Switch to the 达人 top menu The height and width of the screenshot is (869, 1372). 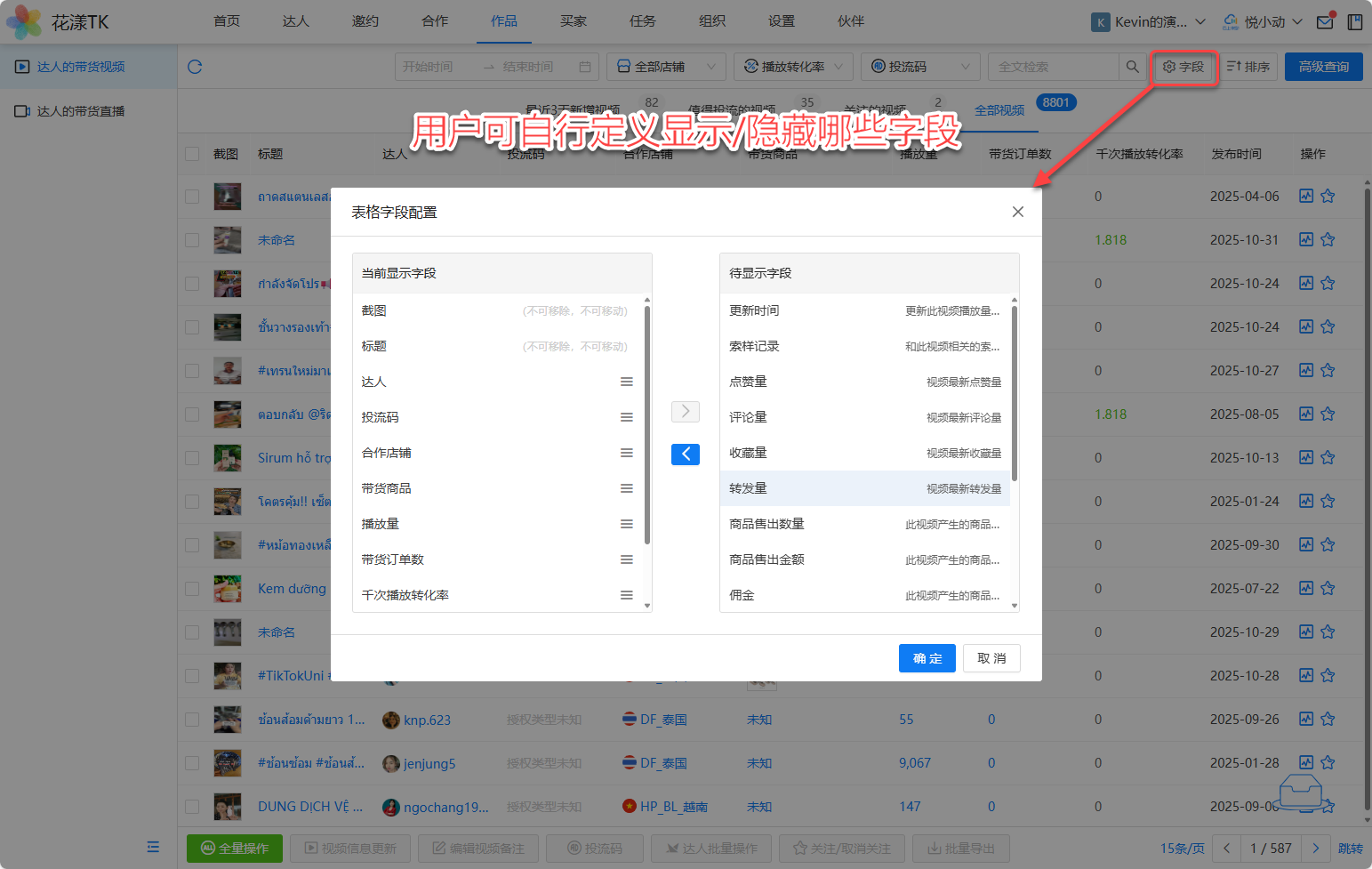(295, 21)
